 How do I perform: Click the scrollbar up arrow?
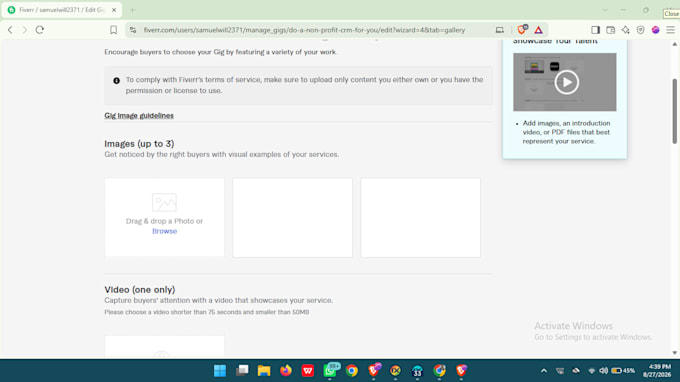[674, 44]
